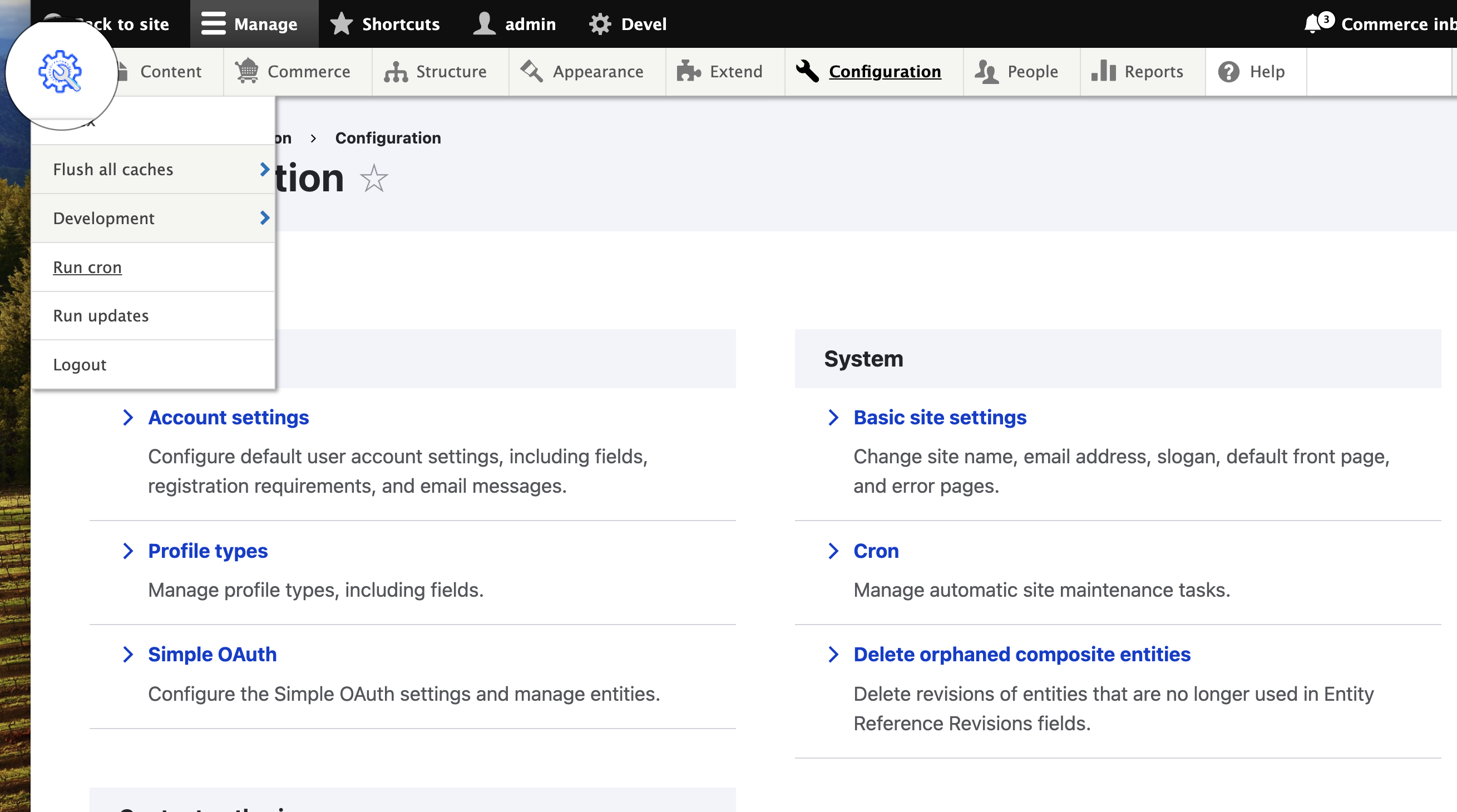Click the Help question mark icon
This screenshot has width=1457, height=812.
pyautogui.click(x=1228, y=71)
